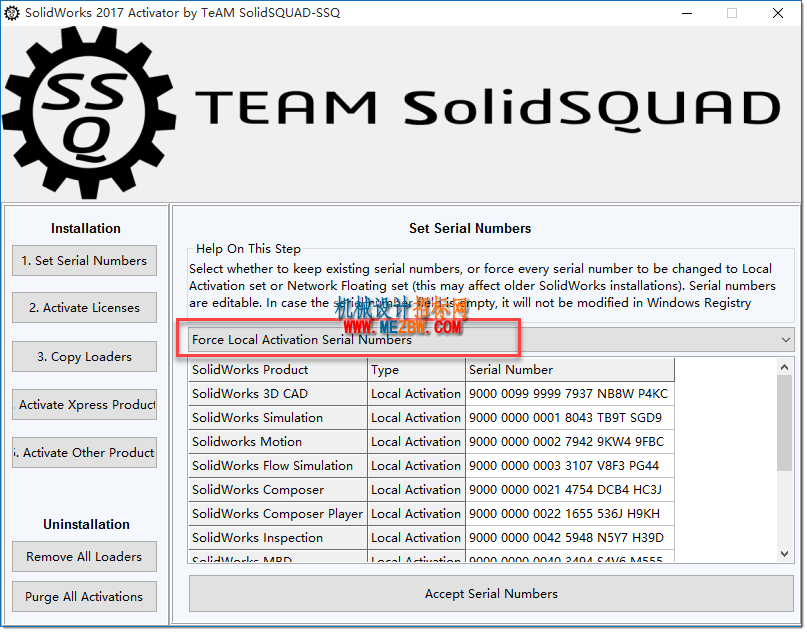Select the SolidWorks Flow Simulation cell
The image size is (807, 632).
click(278, 466)
